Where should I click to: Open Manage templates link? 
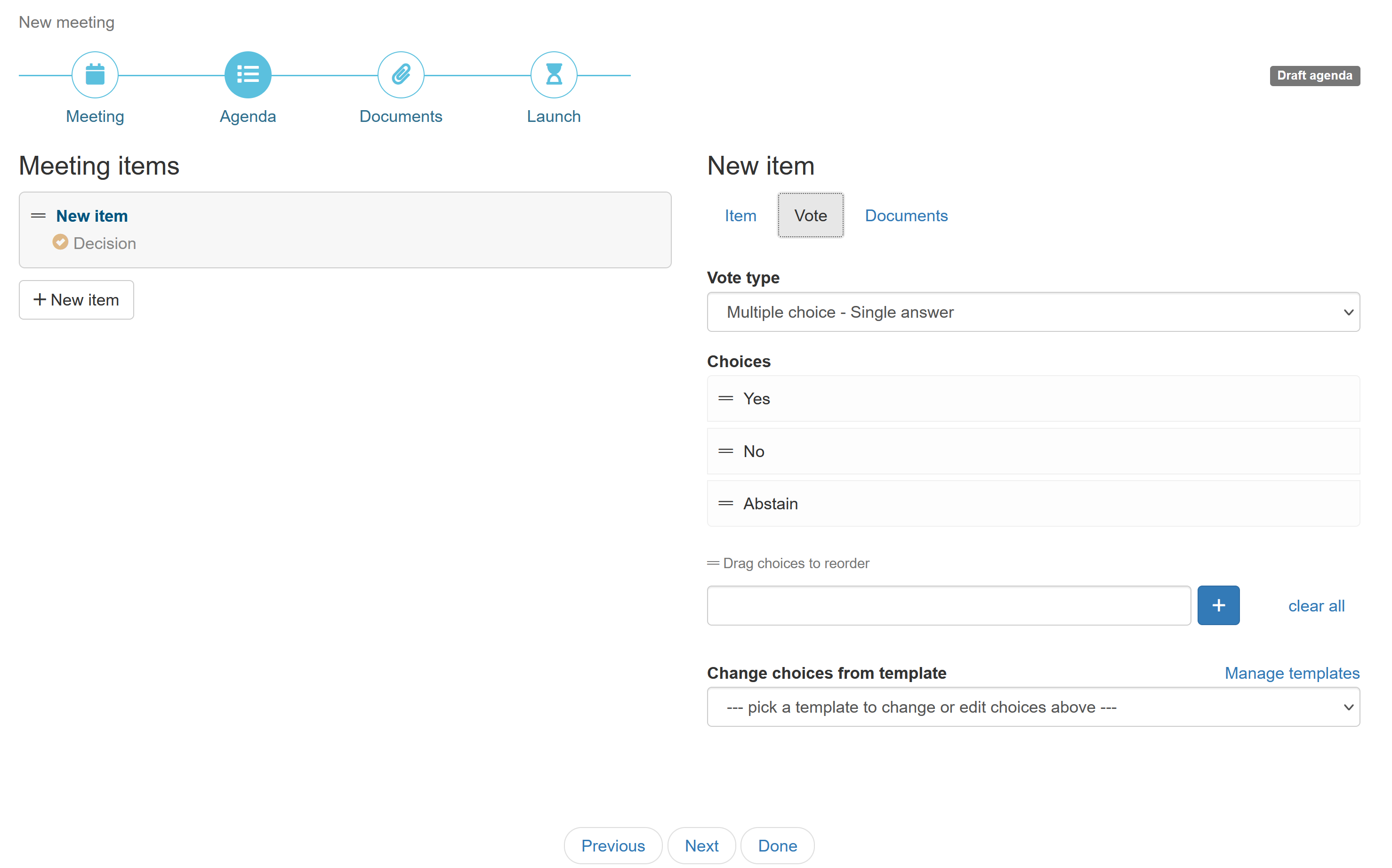(1292, 673)
